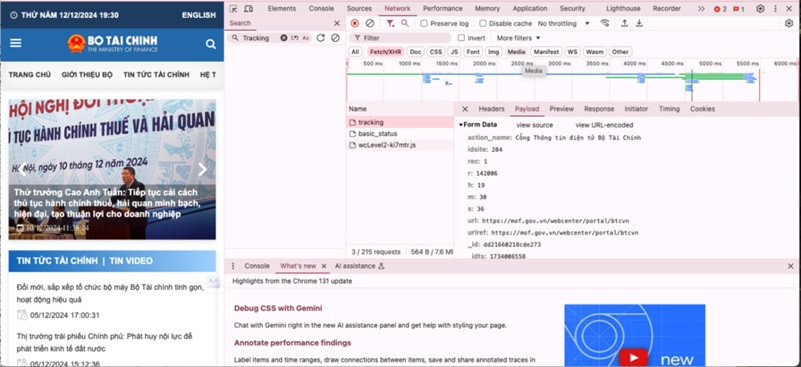
Task: Expand the More filters dropdown
Action: [519, 38]
